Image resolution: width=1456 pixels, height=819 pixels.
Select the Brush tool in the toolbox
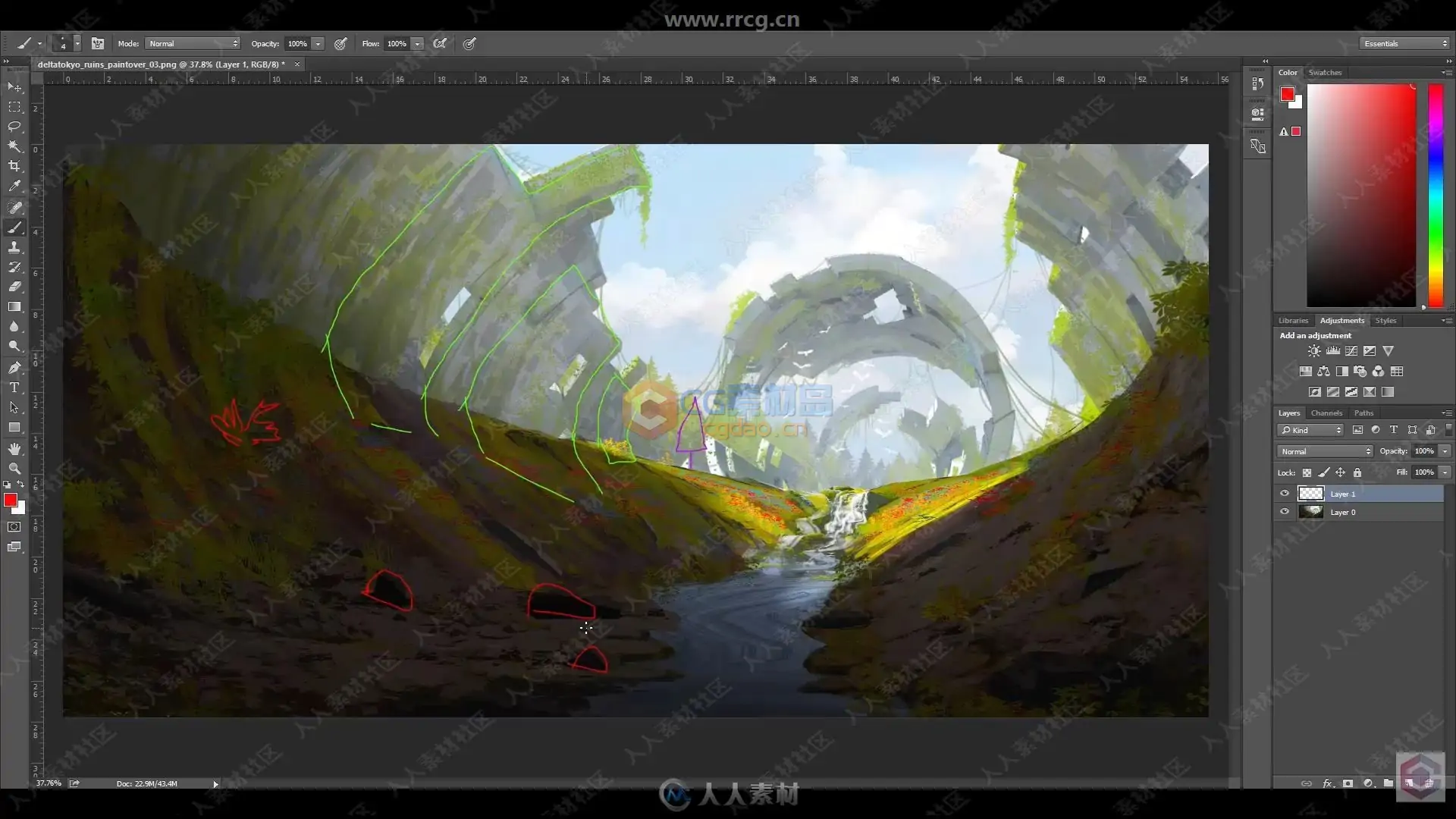click(14, 227)
